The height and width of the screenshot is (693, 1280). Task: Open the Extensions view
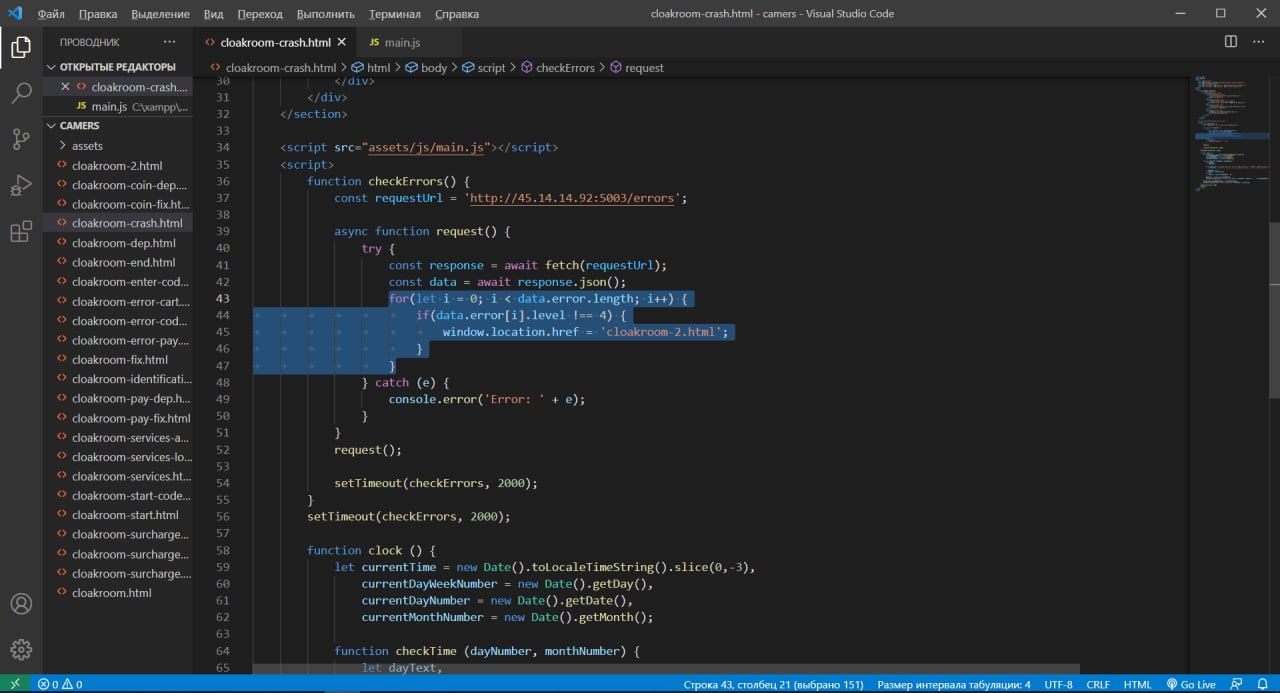(21, 232)
